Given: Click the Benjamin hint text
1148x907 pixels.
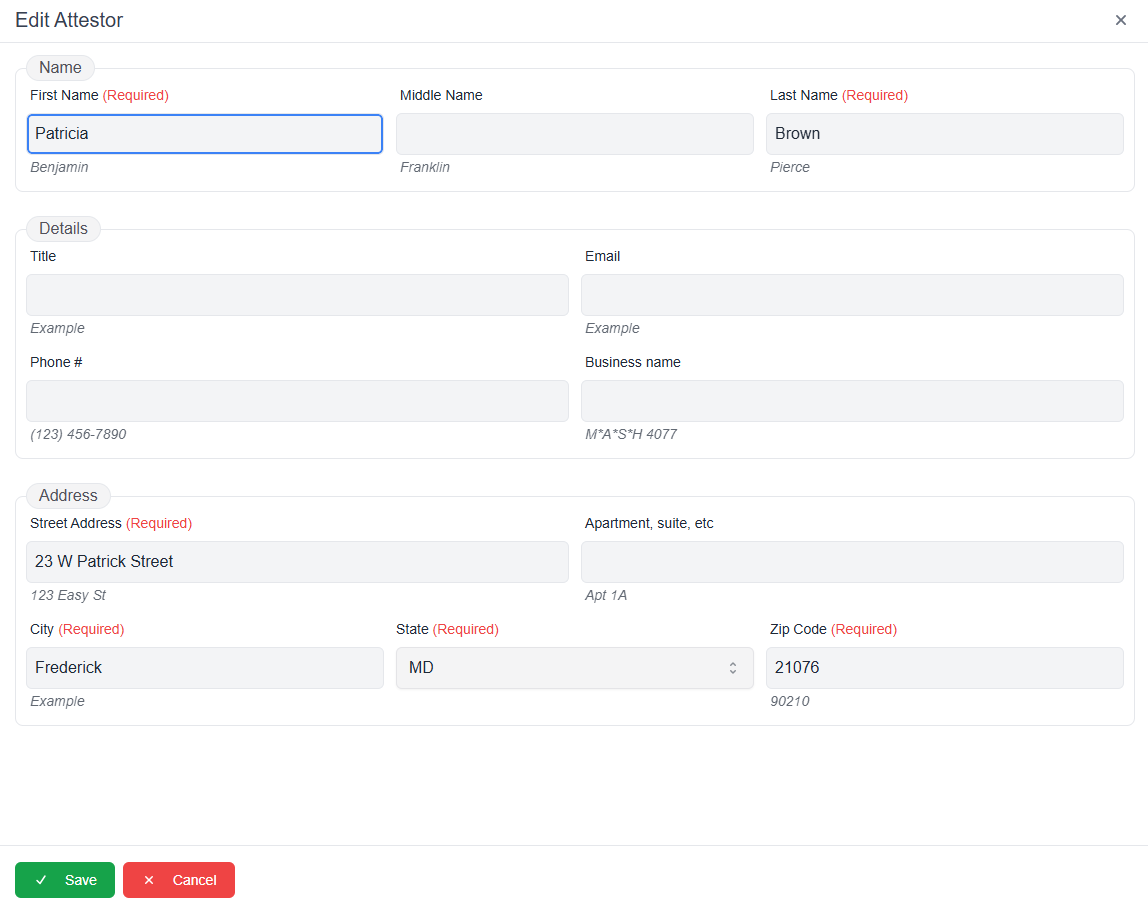Looking at the screenshot, I should click(x=59, y=167).
